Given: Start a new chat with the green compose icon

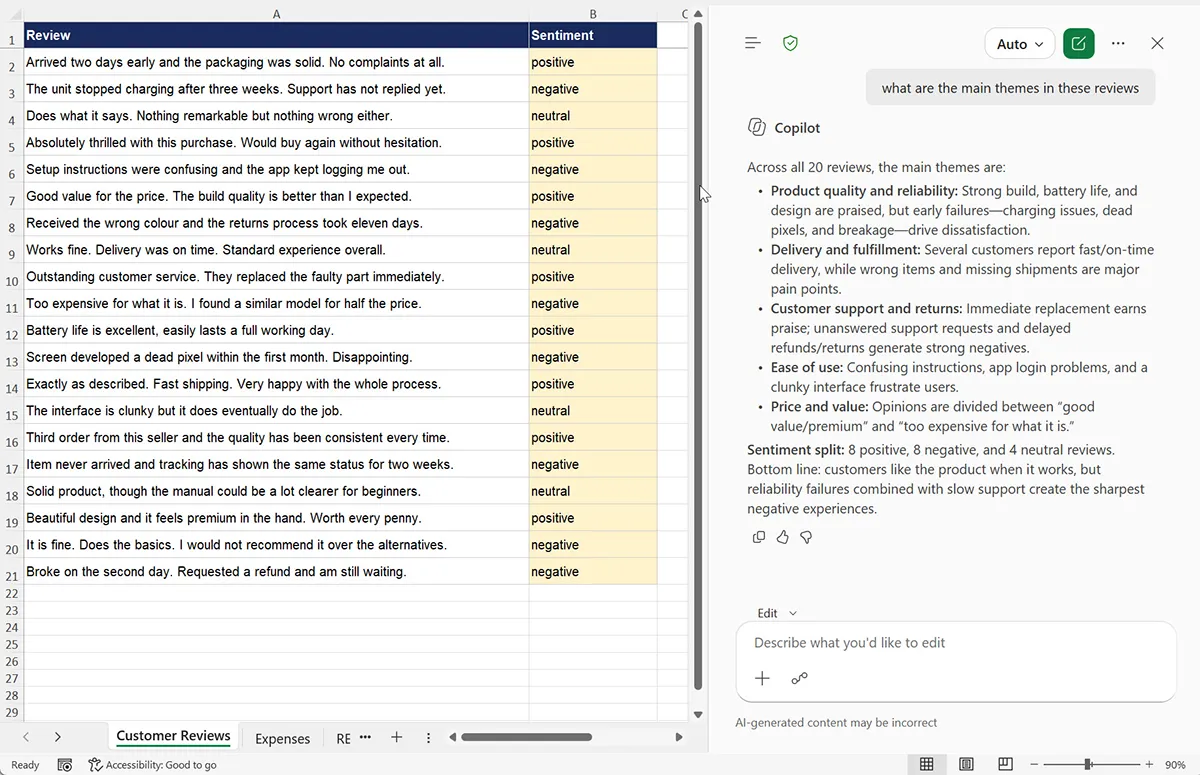Looking at the screenshot, I should click(1079, 44).
